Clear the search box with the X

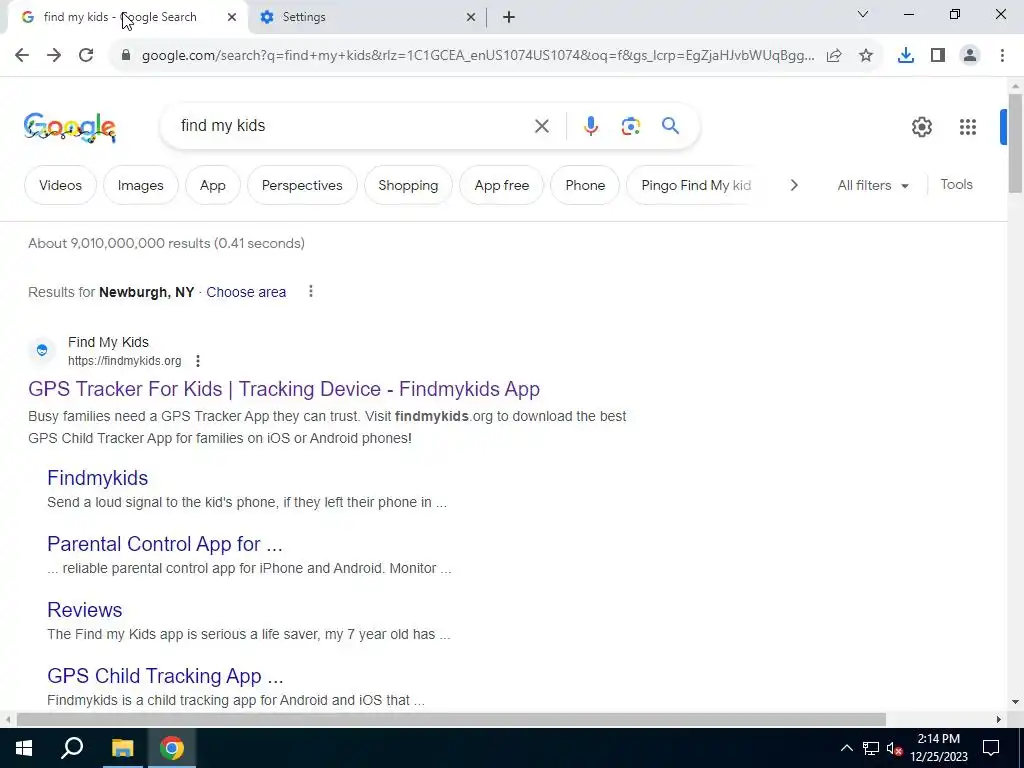click(542, 126)
